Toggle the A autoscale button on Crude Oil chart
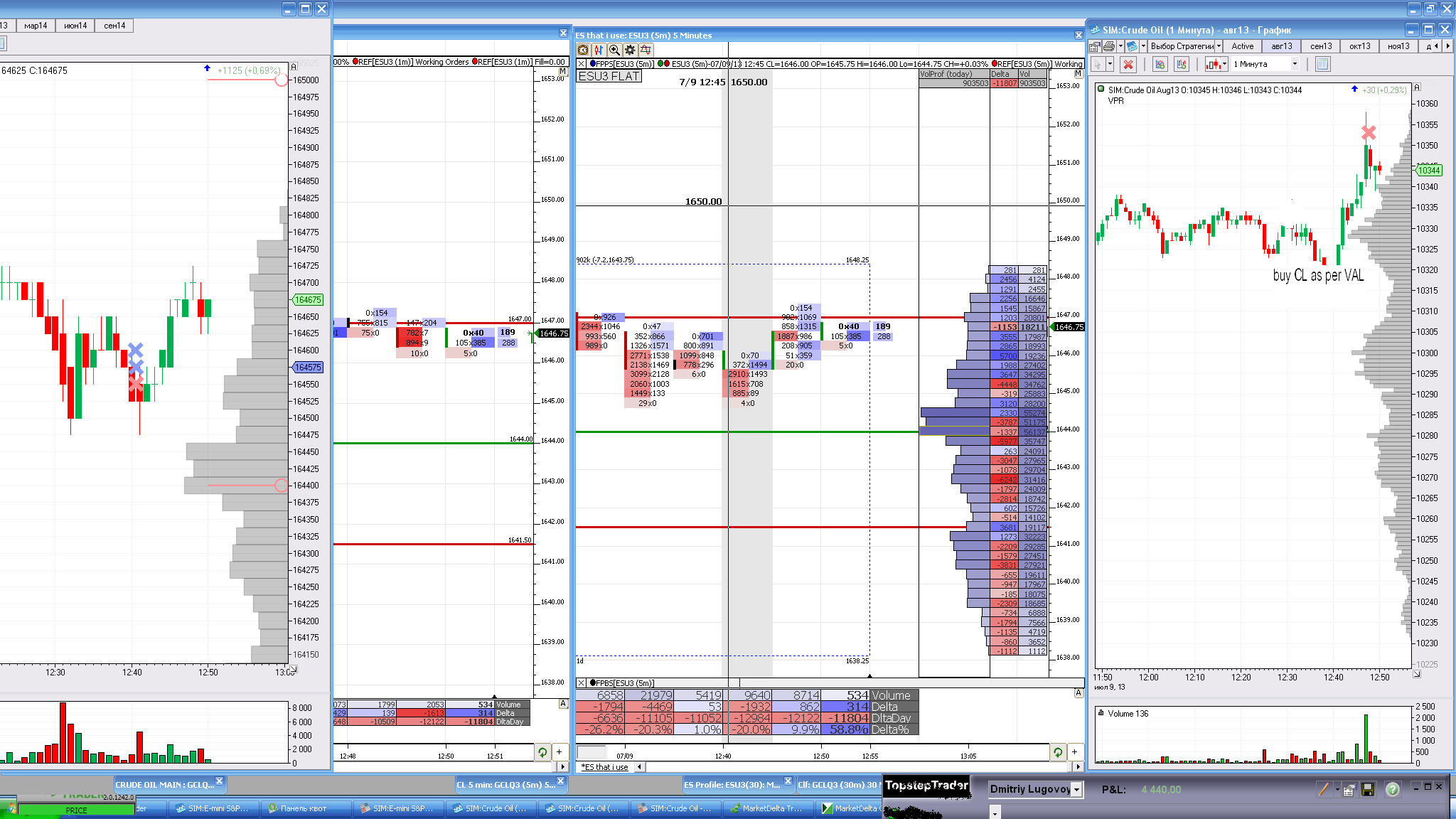This screenshot has width=1456, height=819. click(1417, 87)
